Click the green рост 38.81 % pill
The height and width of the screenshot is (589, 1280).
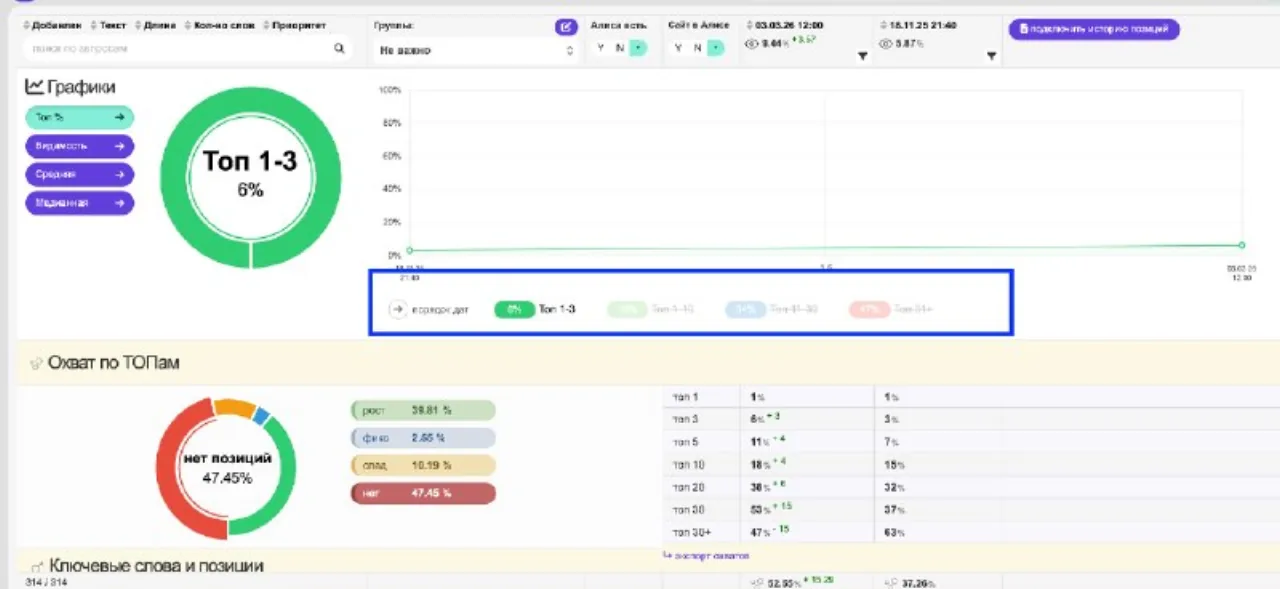pyautogui.click(x=423, y=411)
